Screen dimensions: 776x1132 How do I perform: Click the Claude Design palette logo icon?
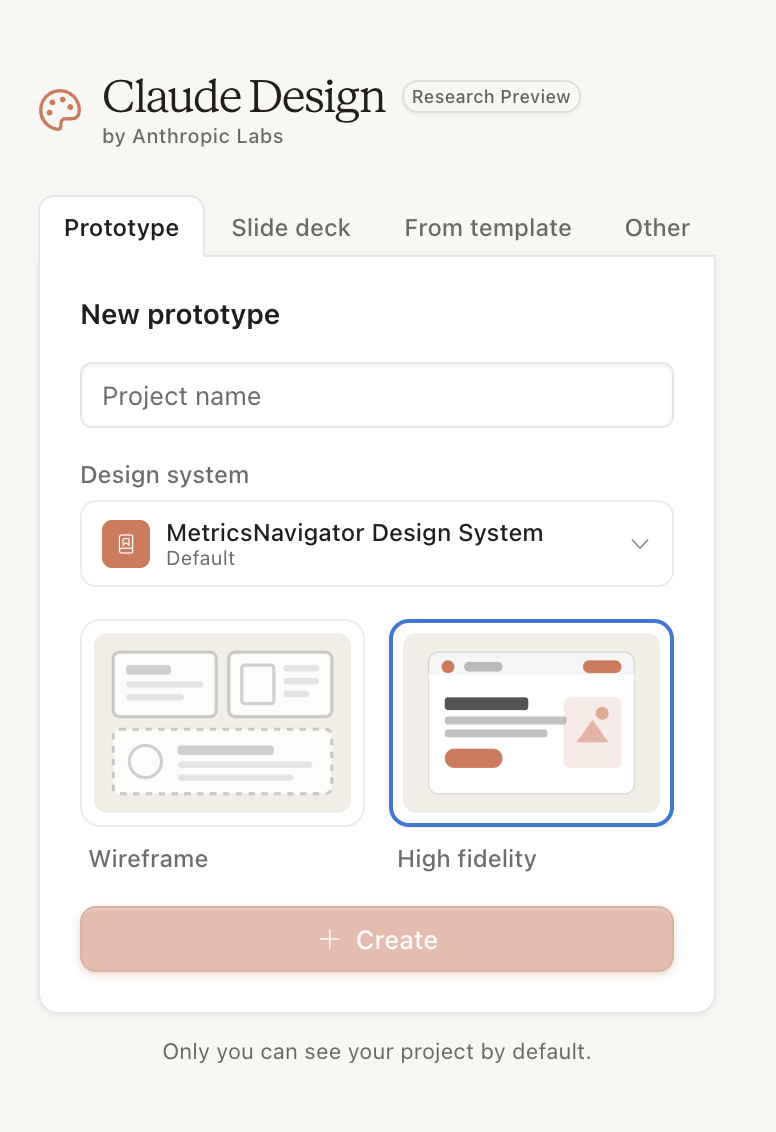pyautogui.click(x=60, y=110)
